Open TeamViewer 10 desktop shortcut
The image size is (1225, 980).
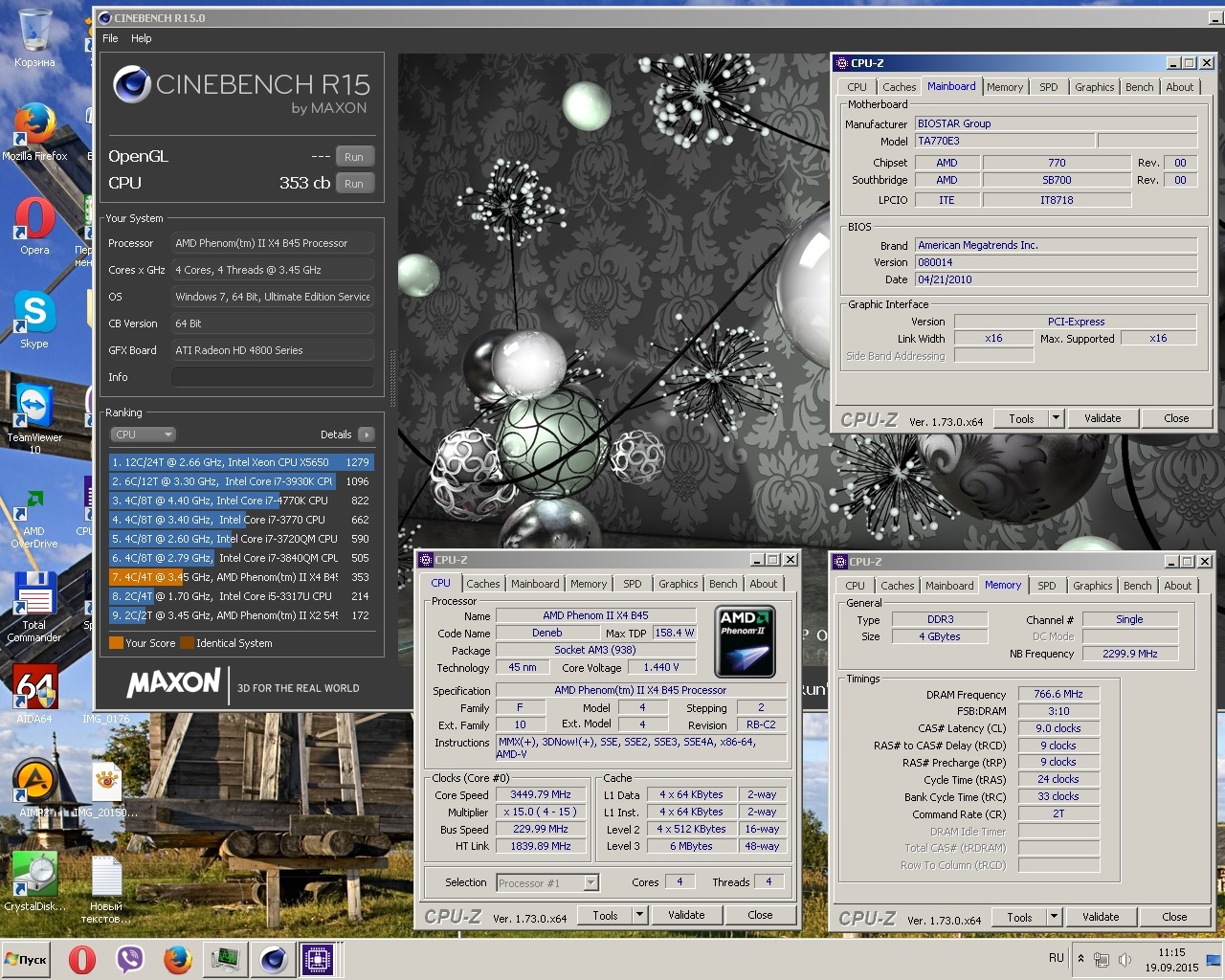(x=34, y=419)
